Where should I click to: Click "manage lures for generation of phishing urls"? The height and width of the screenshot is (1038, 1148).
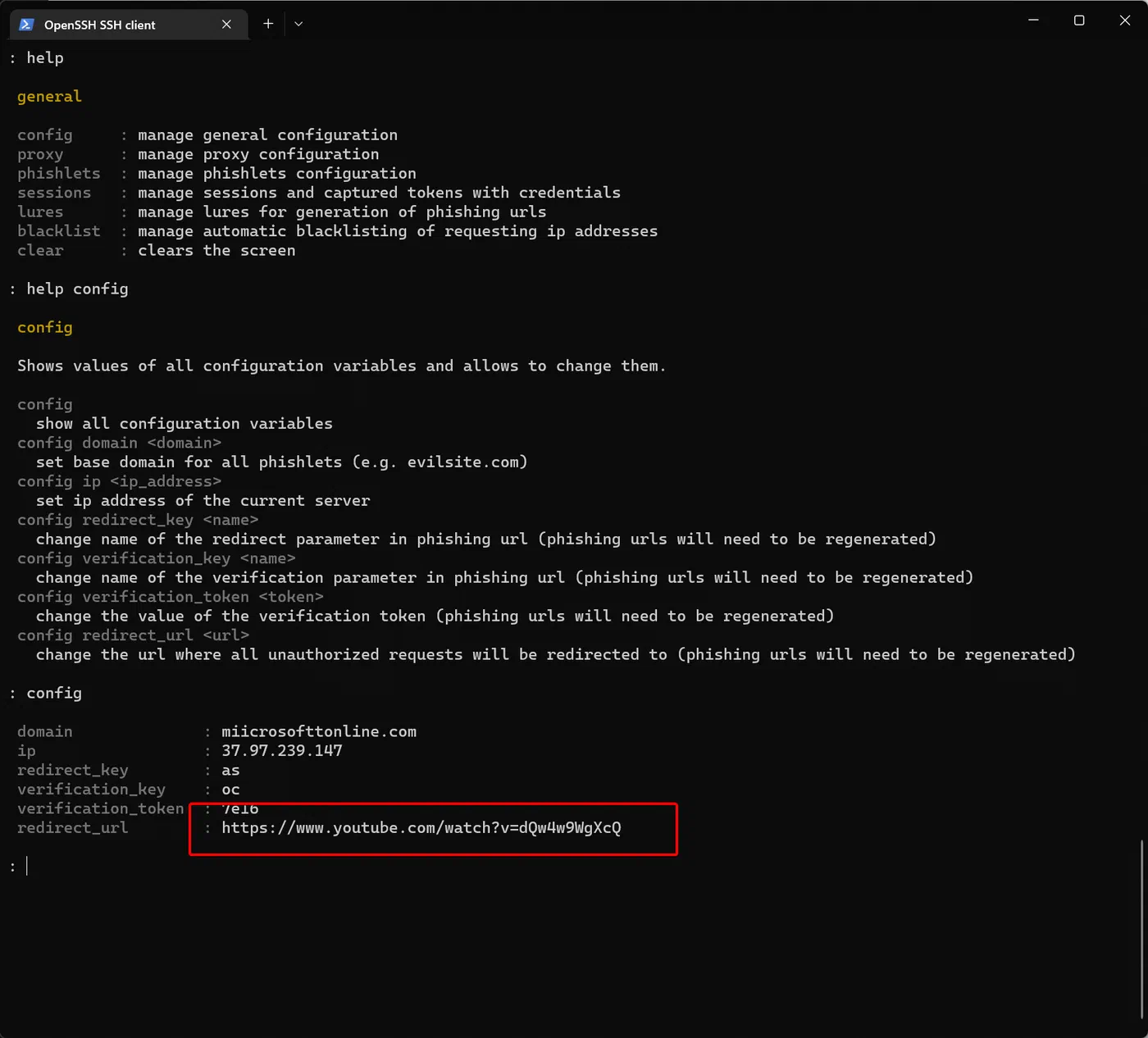tap(342, 212)
